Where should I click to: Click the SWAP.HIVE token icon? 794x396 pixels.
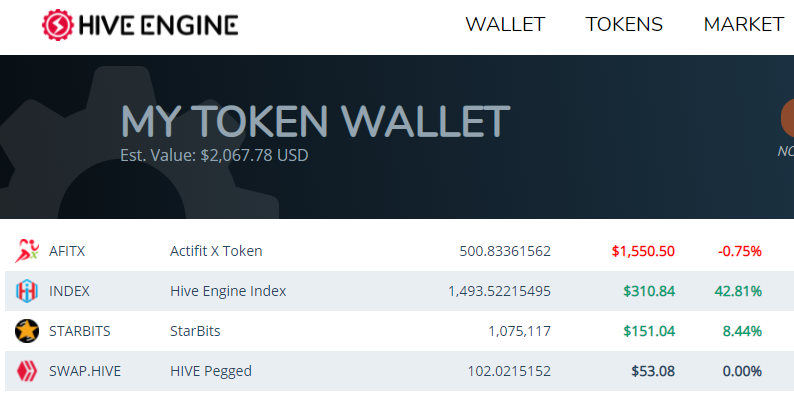point(27,371)
